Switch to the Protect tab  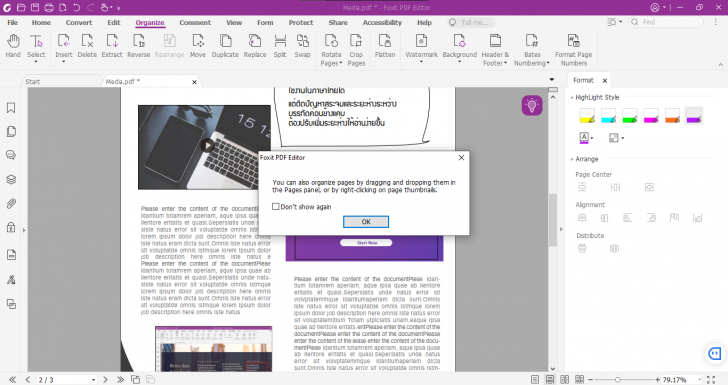(x=301, y=22)
